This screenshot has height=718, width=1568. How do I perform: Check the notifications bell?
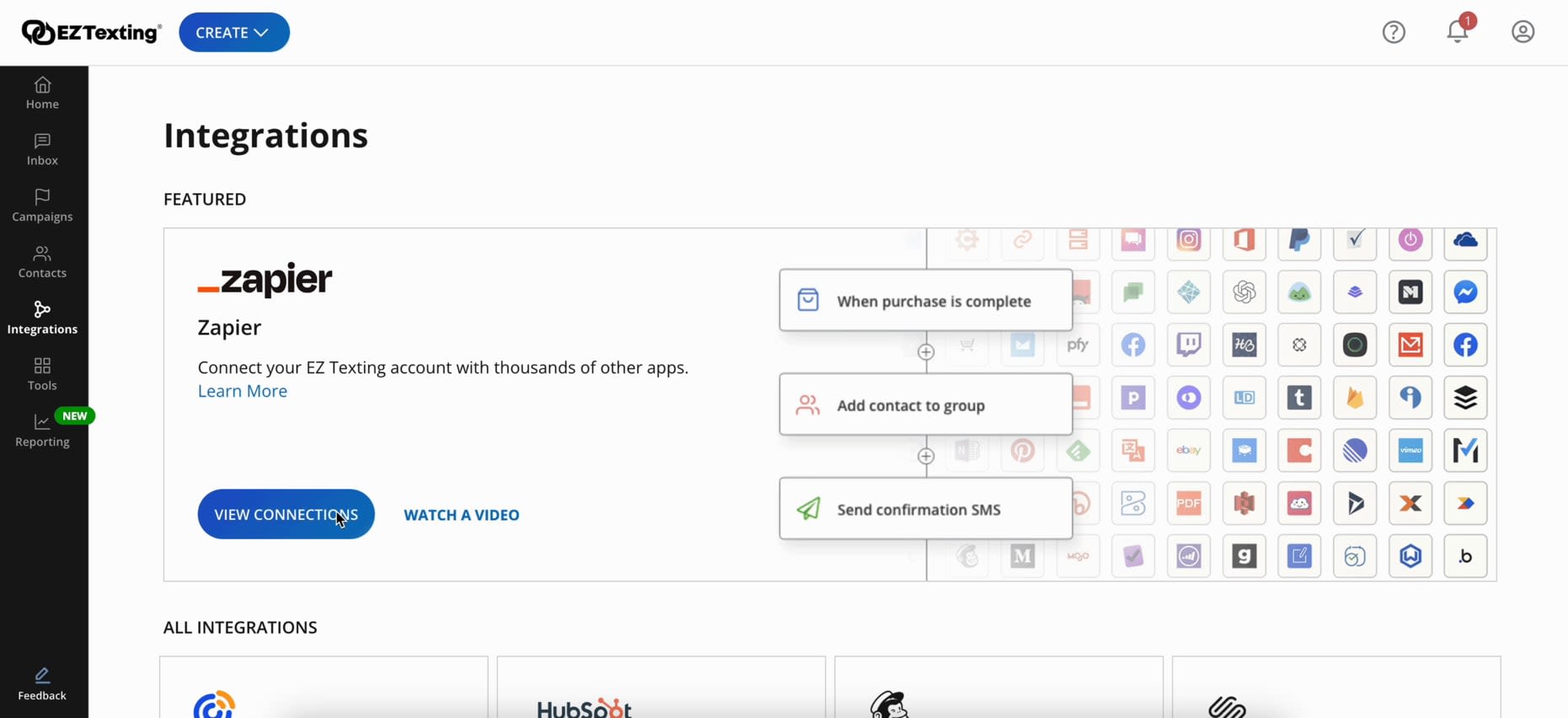[1458, 31]
